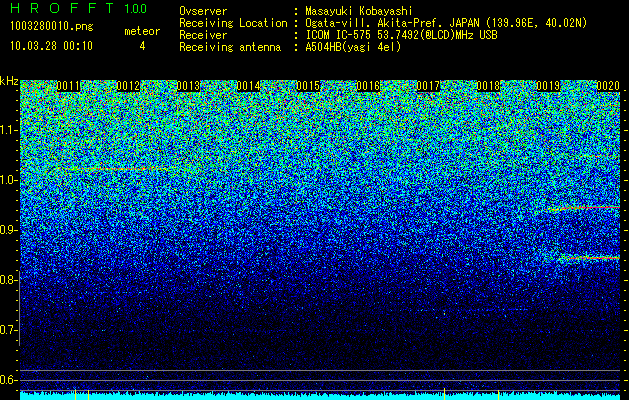Click the 0016 time marker

point(368,86)
